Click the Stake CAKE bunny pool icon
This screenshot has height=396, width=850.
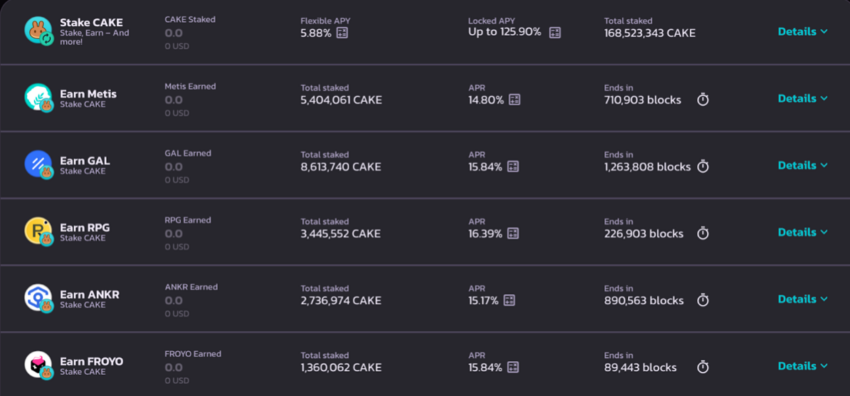[x=38, y=30]
